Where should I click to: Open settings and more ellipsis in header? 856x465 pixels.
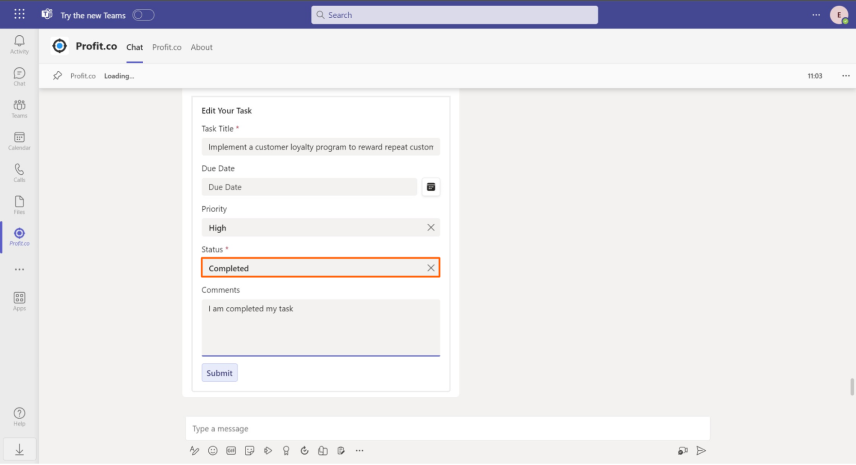click(x=816, y=15)
